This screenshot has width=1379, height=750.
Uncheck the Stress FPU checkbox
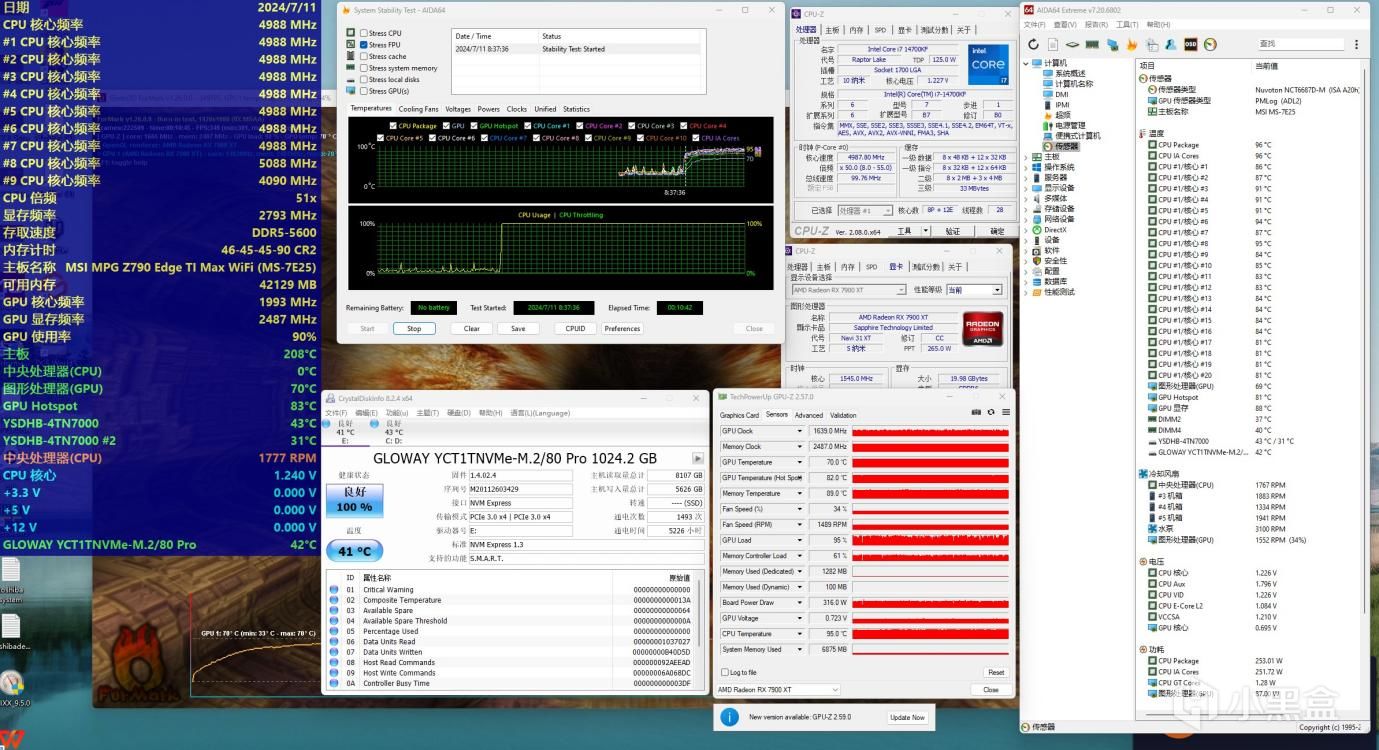pos(364,45)
